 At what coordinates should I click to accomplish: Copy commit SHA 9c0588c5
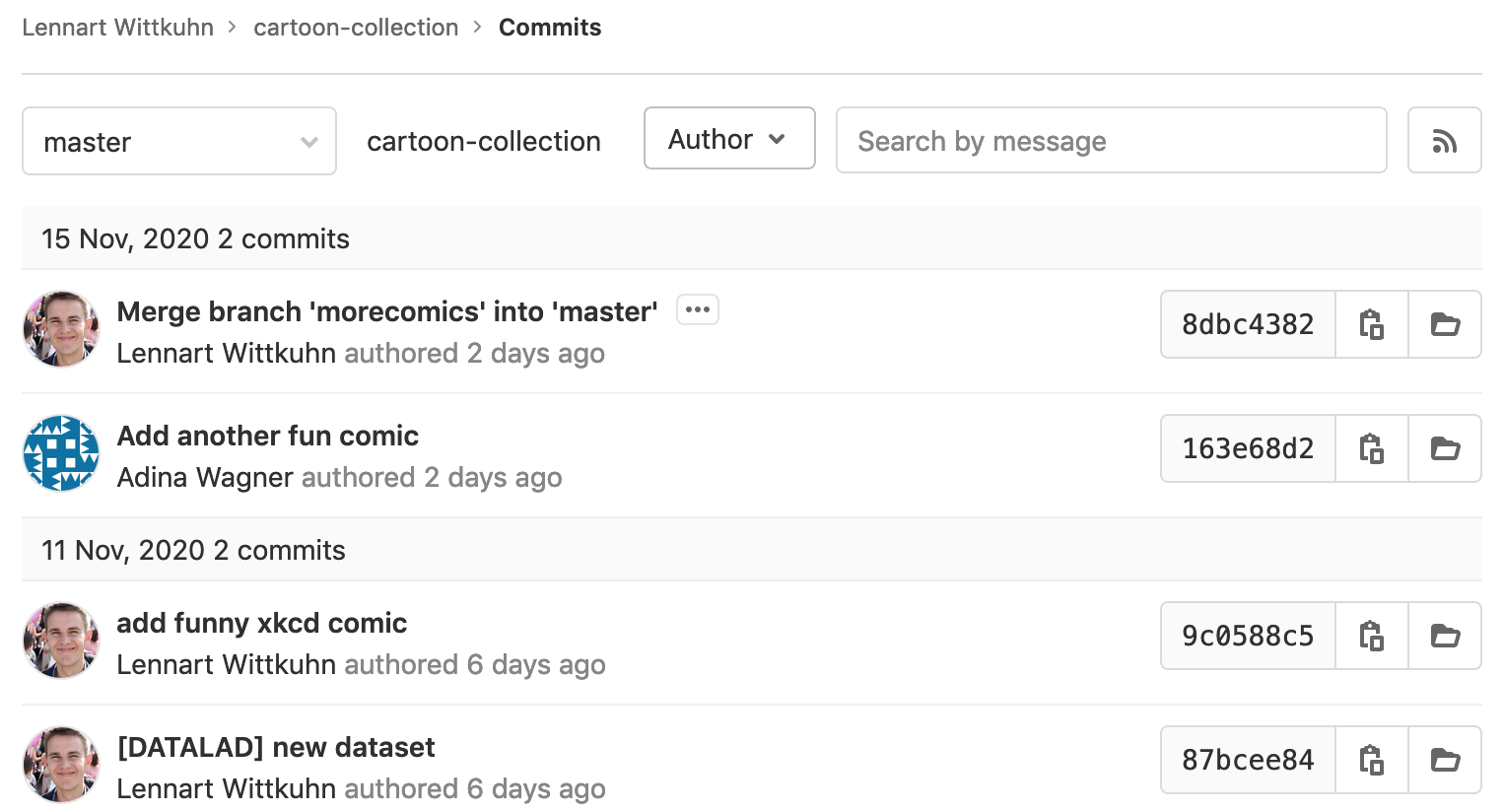coord(1371,636)
